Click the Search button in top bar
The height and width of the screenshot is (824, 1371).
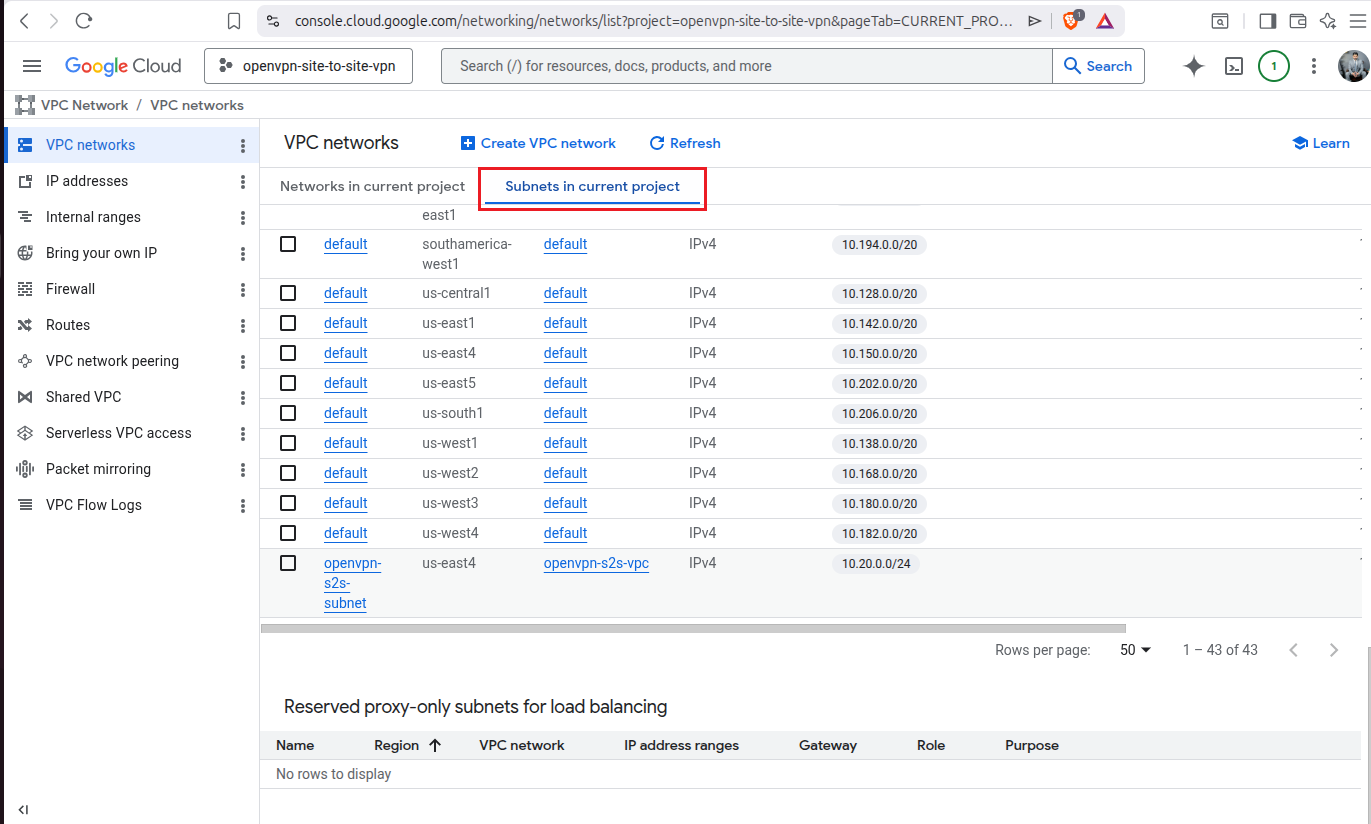pos(1098,66)
